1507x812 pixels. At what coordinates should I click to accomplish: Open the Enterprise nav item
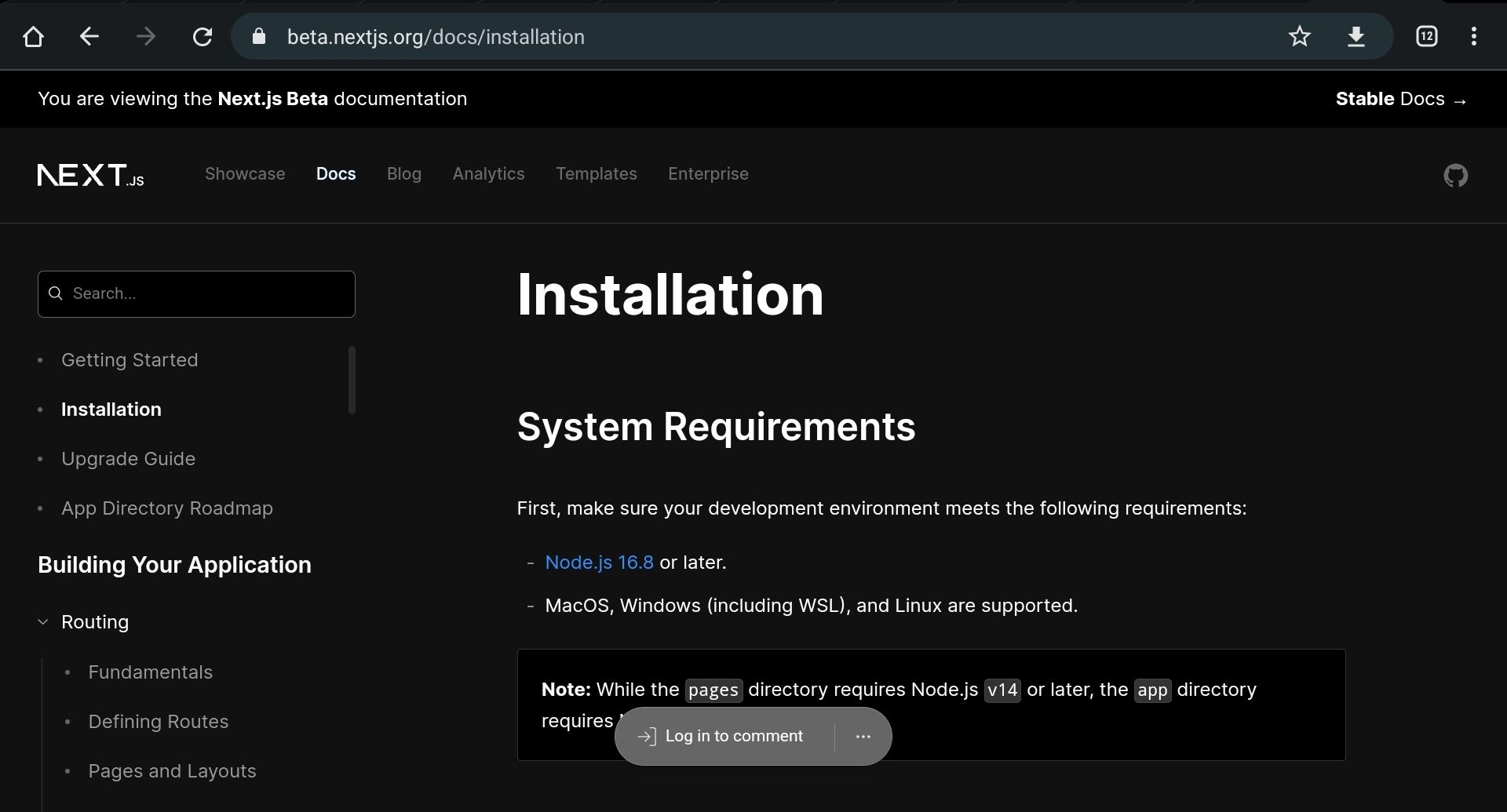click(x=708, y=174)
